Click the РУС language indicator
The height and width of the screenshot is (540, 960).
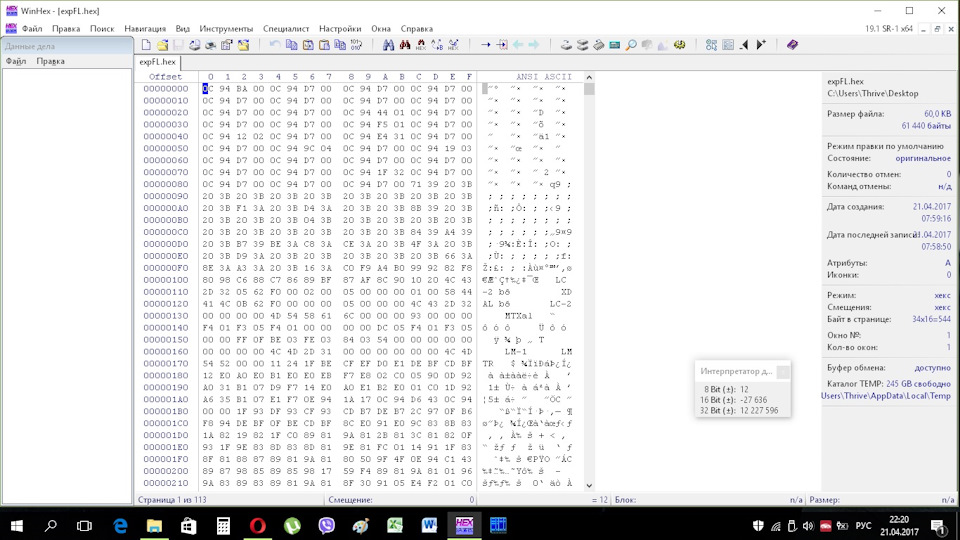(x=863, y=525)
